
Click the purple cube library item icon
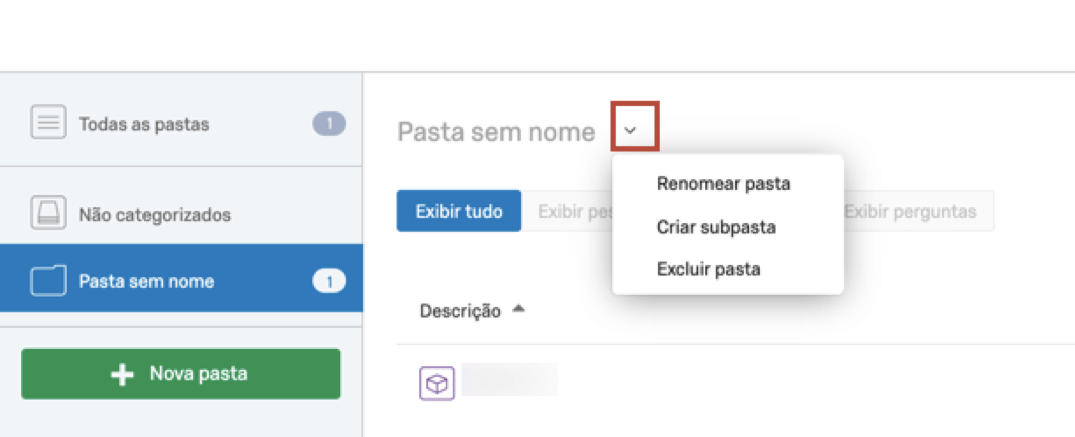tap(437, 383)
